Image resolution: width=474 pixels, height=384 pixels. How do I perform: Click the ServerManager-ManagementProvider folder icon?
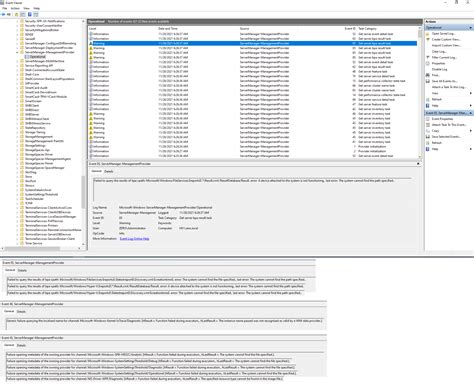[22, 52]
